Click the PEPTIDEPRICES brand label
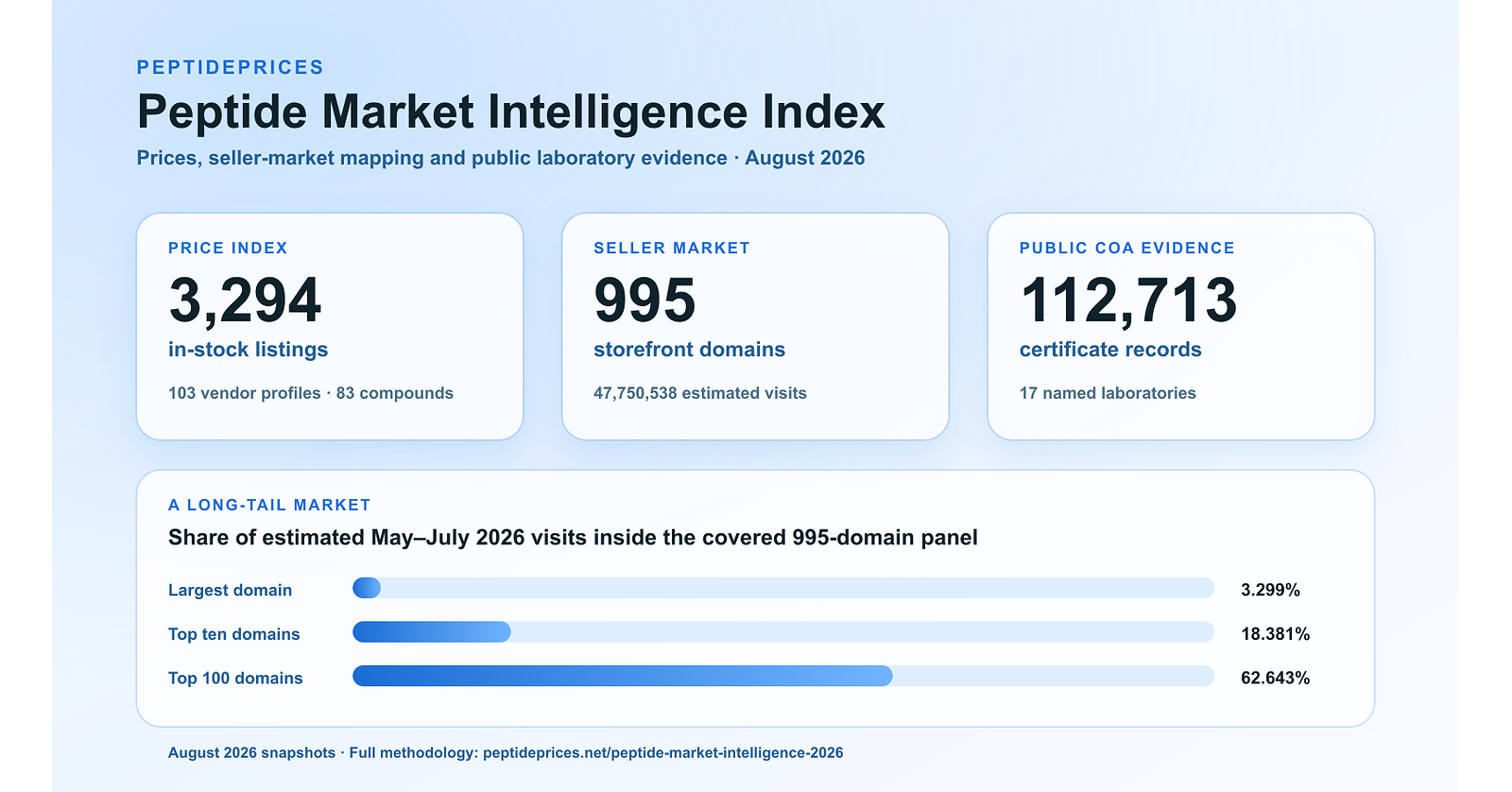The image size is (1512, 792). coord(231,68)
